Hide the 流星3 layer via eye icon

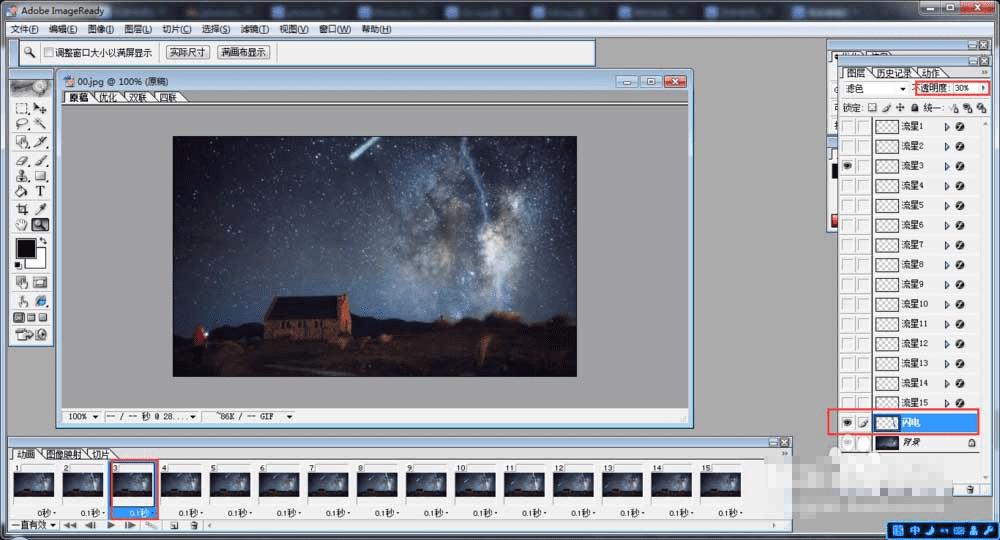848,166
